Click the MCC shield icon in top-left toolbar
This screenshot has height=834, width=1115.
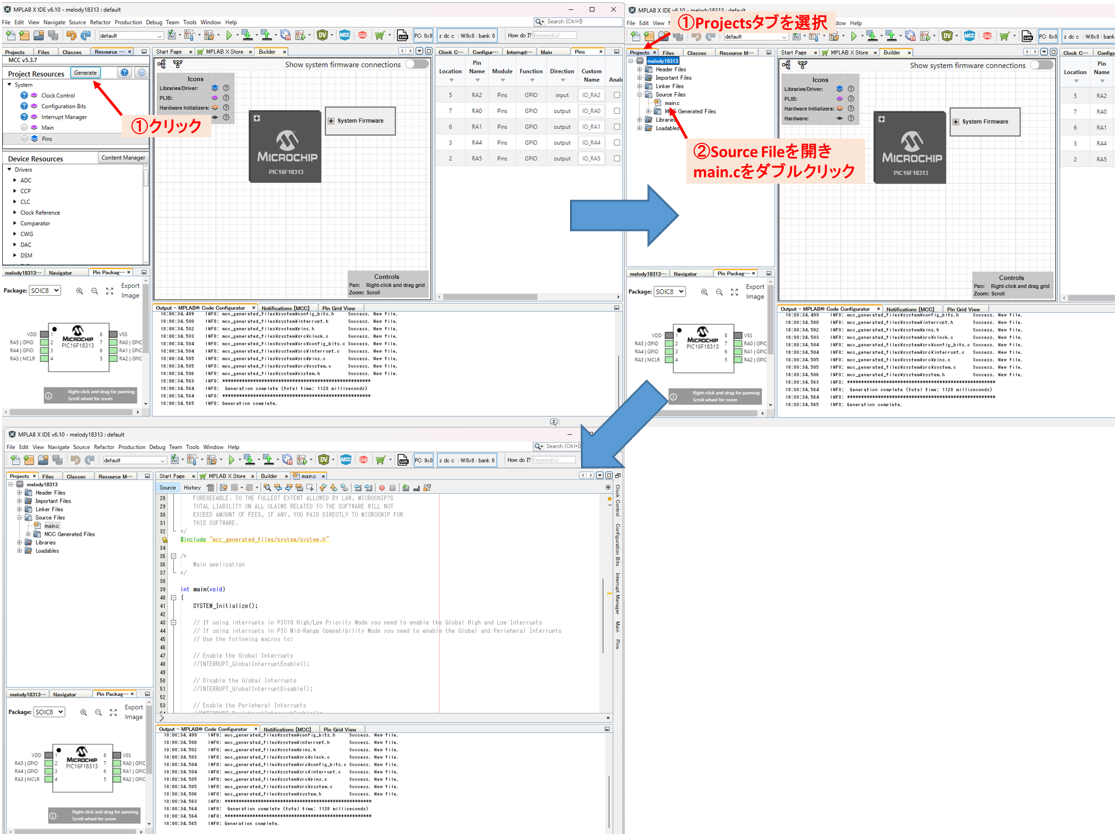tap(344, 36)
